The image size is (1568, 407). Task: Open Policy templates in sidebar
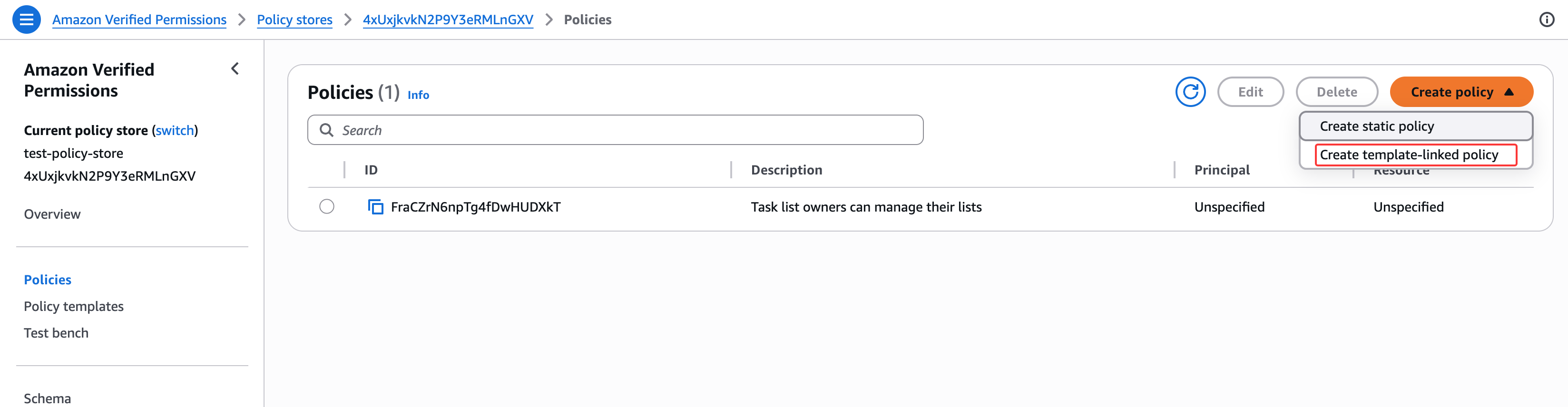click(74, 306)
